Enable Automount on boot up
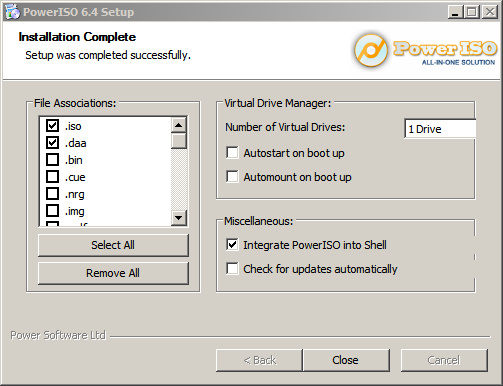 tap(232, 177)
